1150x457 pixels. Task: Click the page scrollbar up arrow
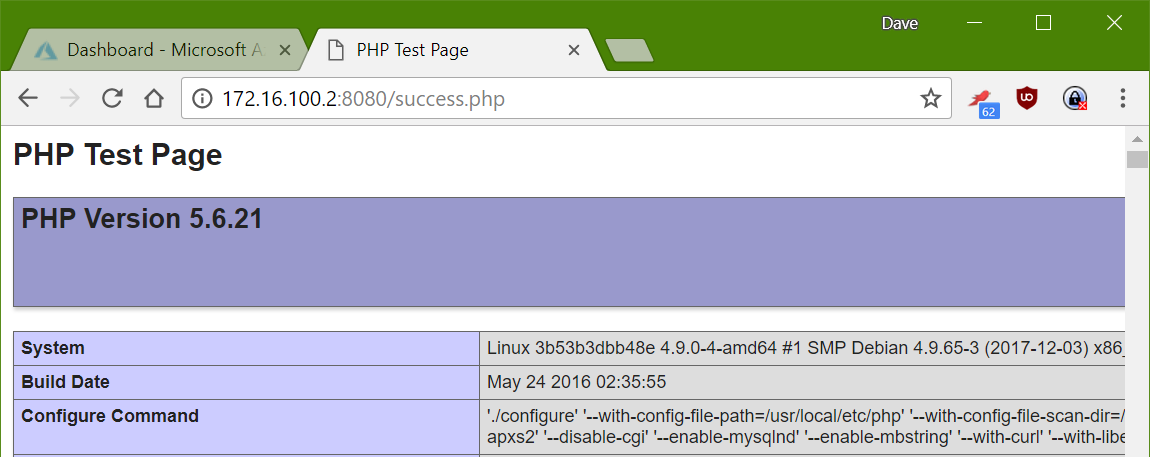1138,139
